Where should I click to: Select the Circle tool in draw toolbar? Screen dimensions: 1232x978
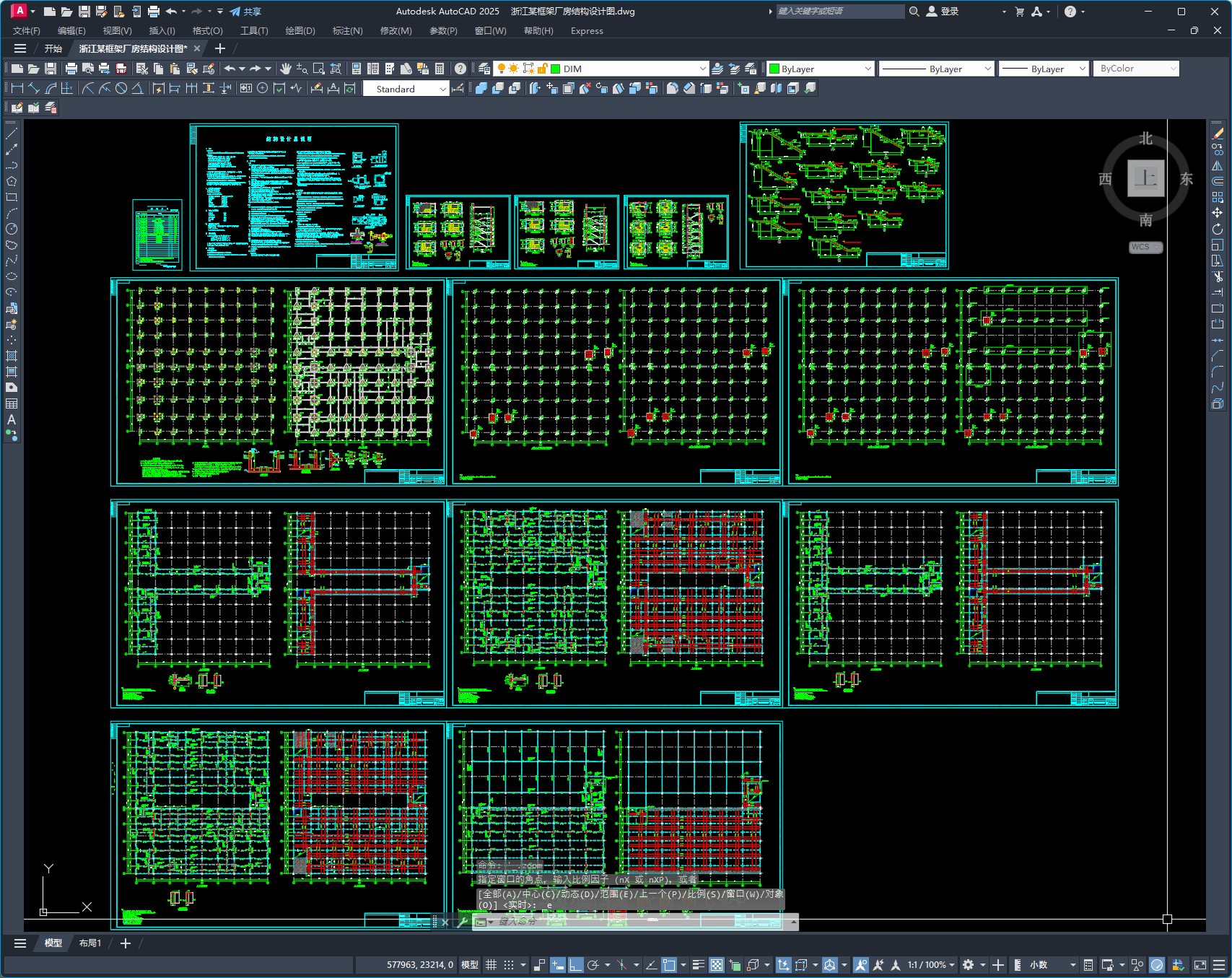(x=12, y=229)
